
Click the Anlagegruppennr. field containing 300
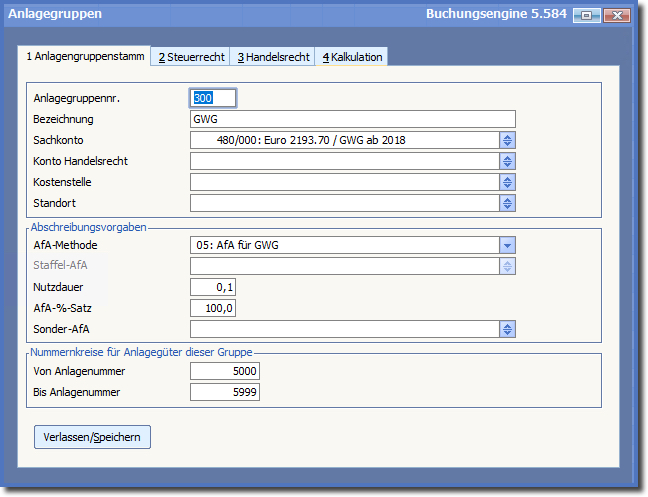[x=213, y=98]
